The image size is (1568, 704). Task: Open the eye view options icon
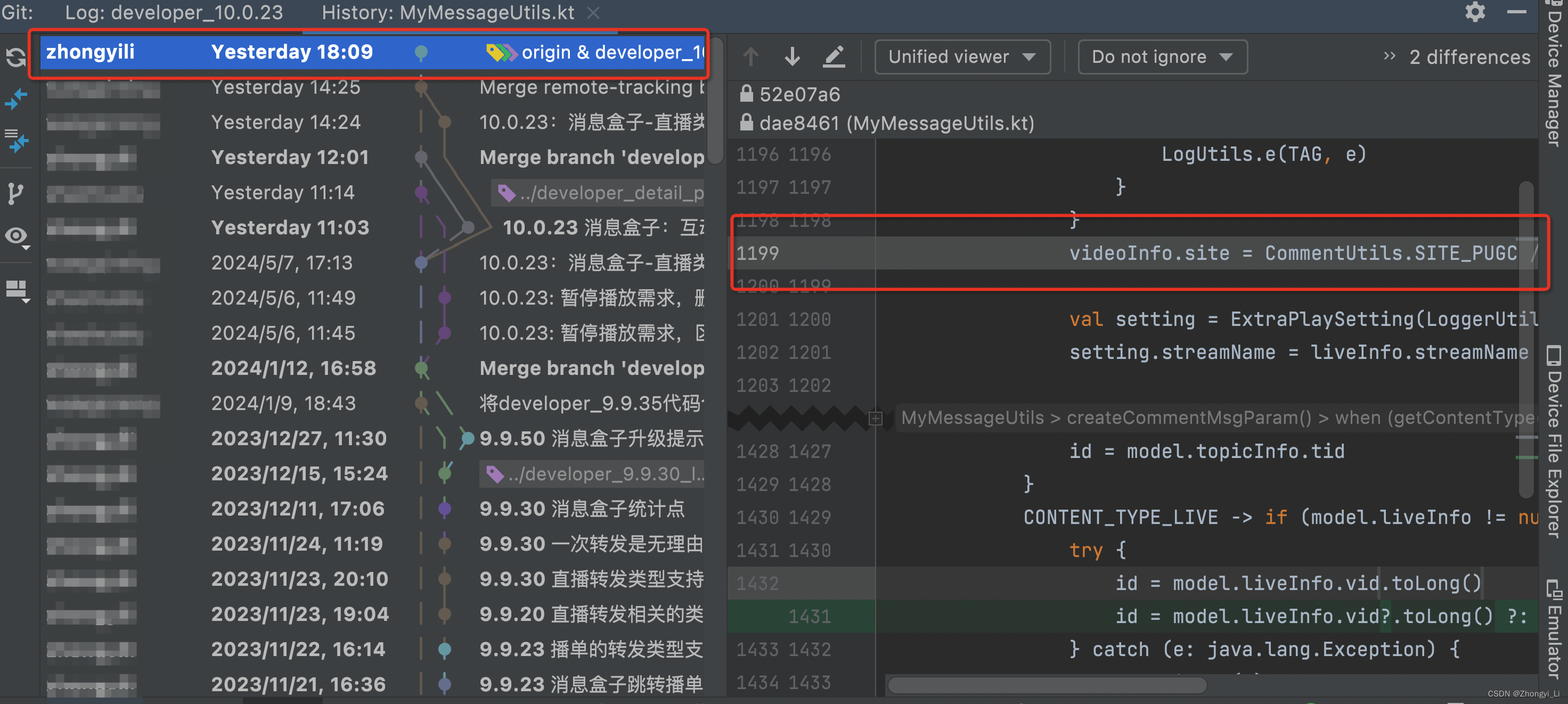pyautogui.click(x=17, y=238)
